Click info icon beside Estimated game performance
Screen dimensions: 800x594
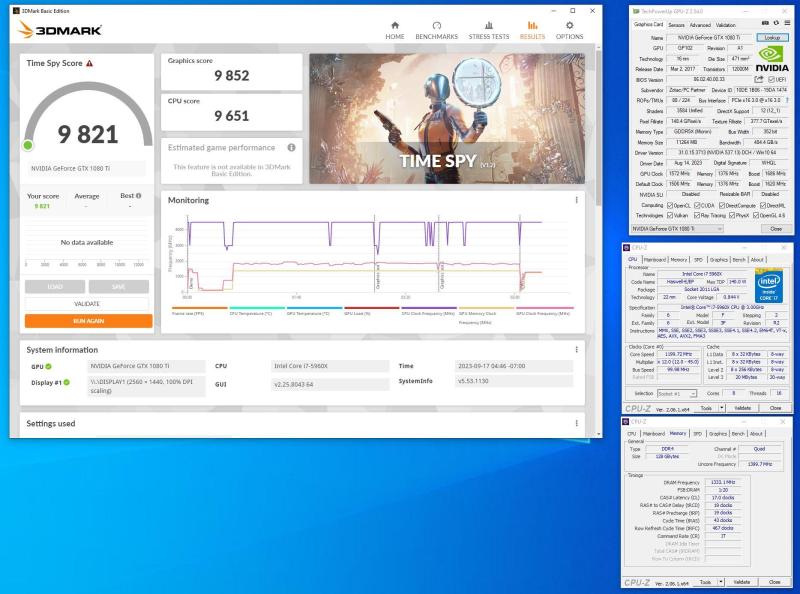pos(292,147)
